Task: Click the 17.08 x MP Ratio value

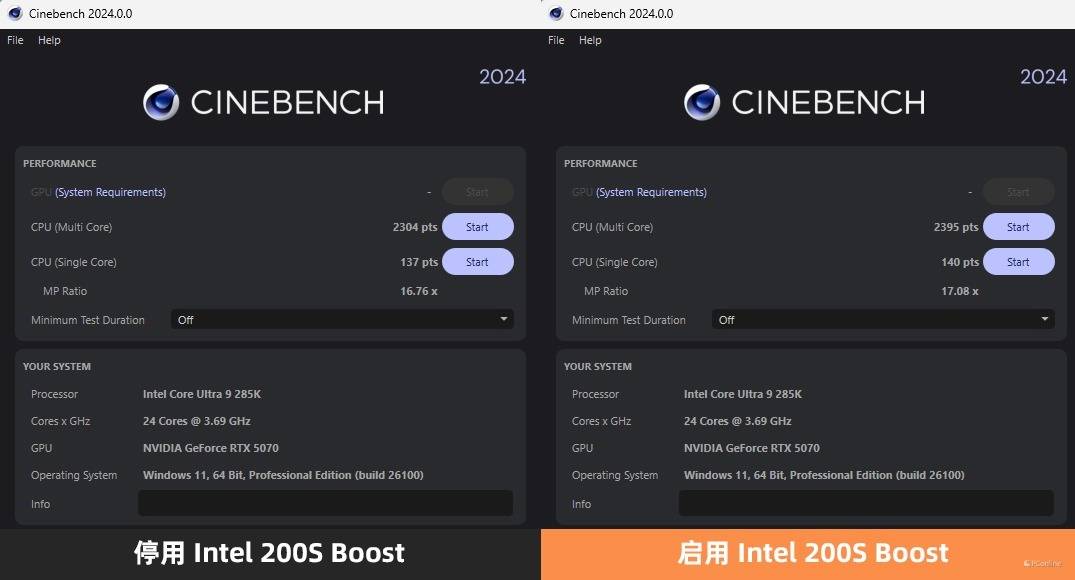Action: coord(960,291)
